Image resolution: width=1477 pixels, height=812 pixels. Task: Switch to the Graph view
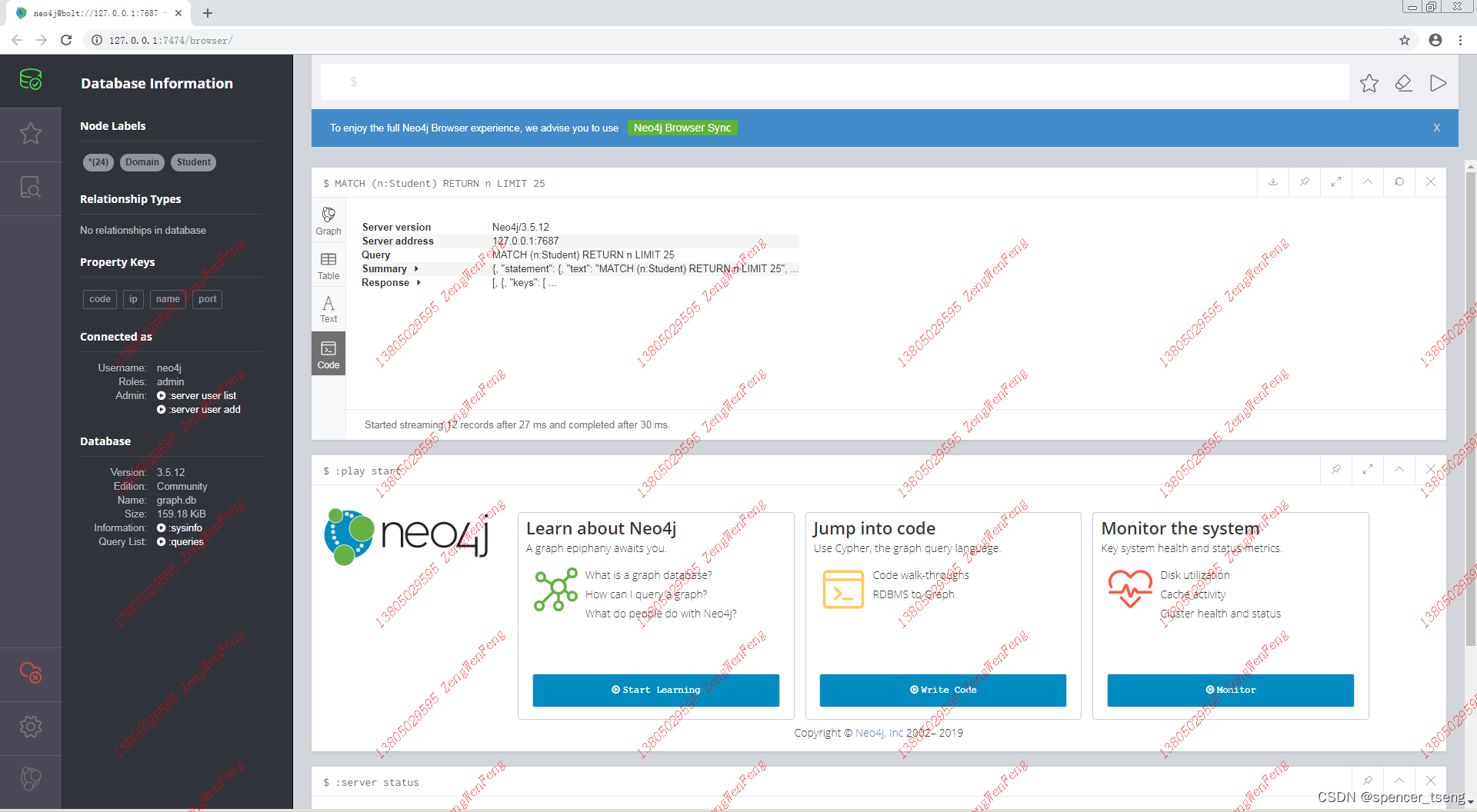tap(328, 221)
